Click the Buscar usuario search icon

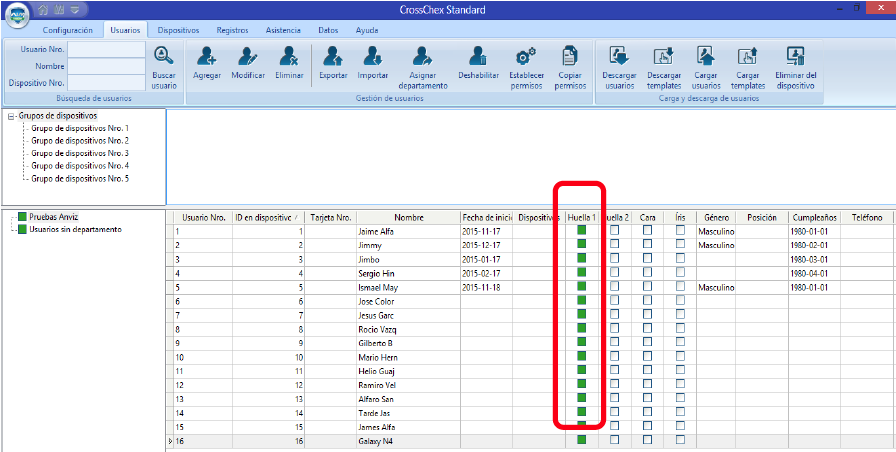164,56
